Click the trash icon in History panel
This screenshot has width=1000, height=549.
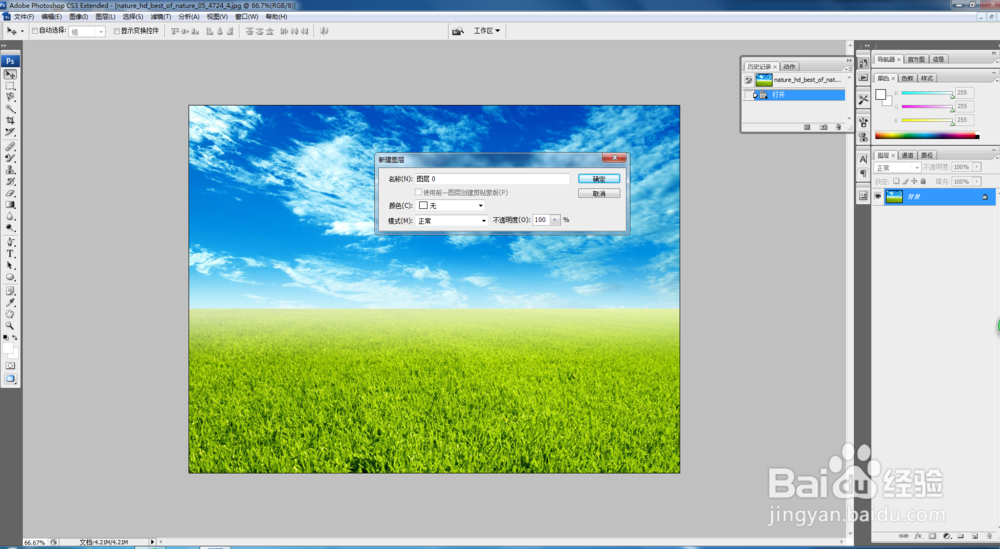[836, 128]
